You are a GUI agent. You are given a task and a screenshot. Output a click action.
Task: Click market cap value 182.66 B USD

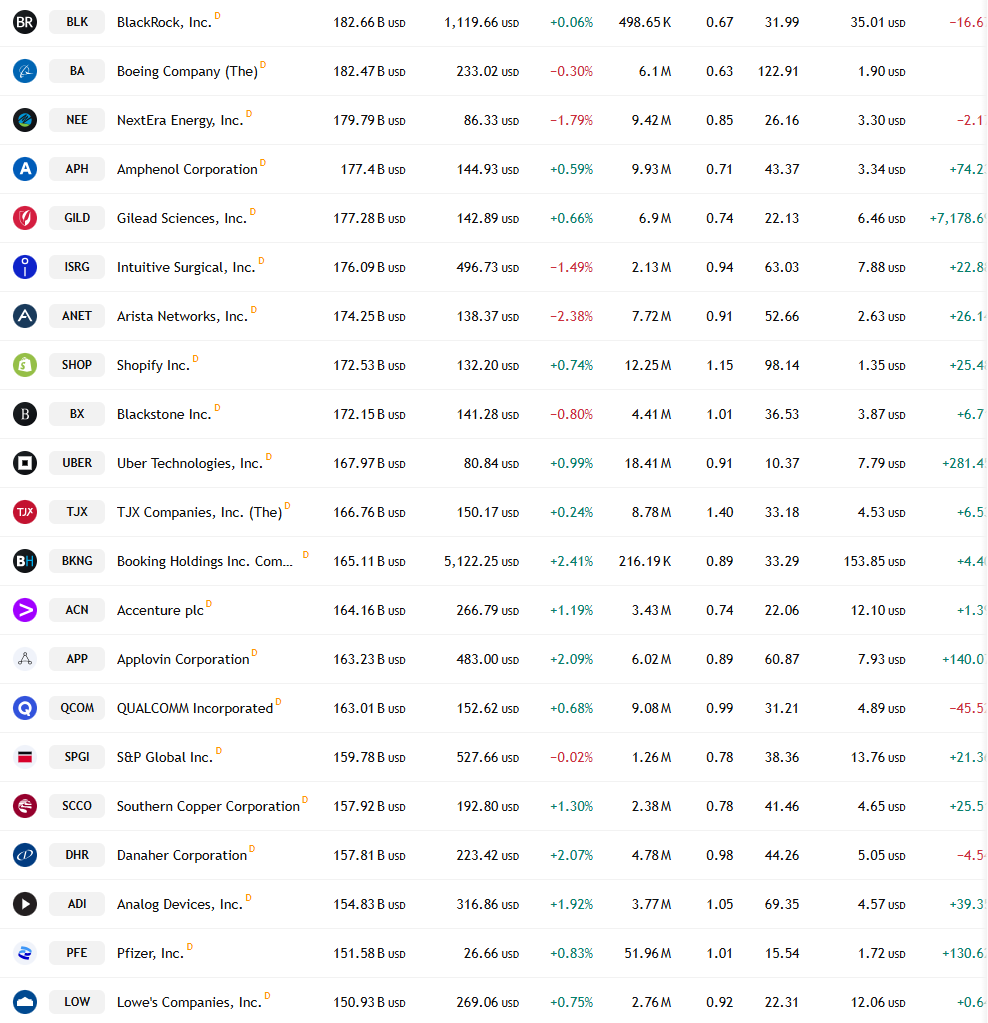pyautogui.click(x=369, y=23)
